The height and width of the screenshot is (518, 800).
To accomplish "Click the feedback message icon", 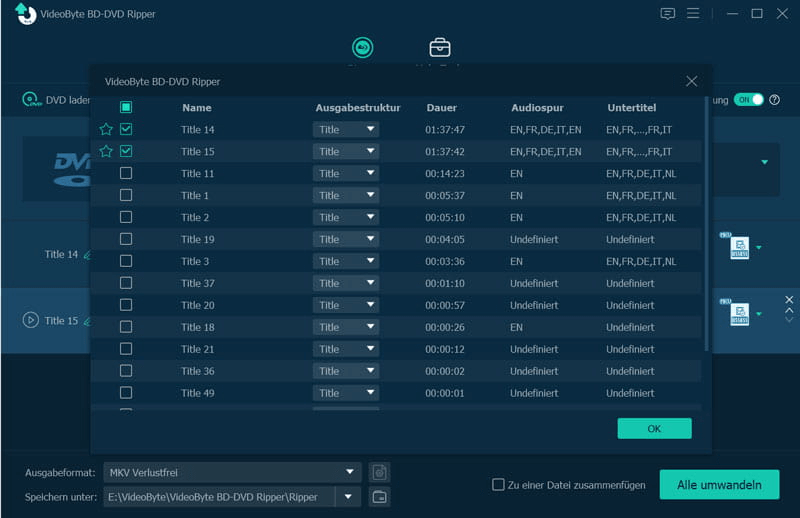I will 667,13.
